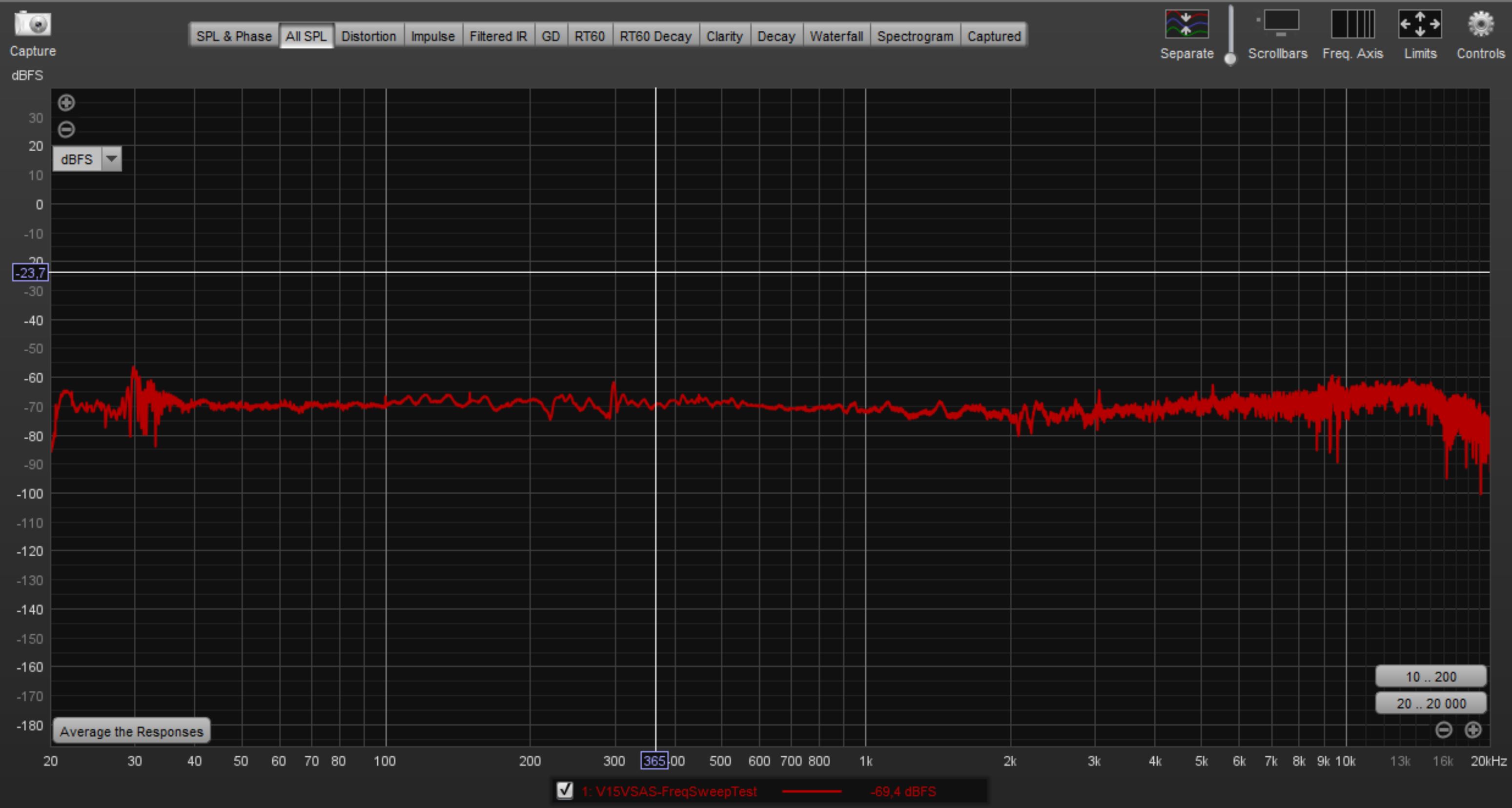
Task: Select the Distortion tab
Action: [368, 37]
